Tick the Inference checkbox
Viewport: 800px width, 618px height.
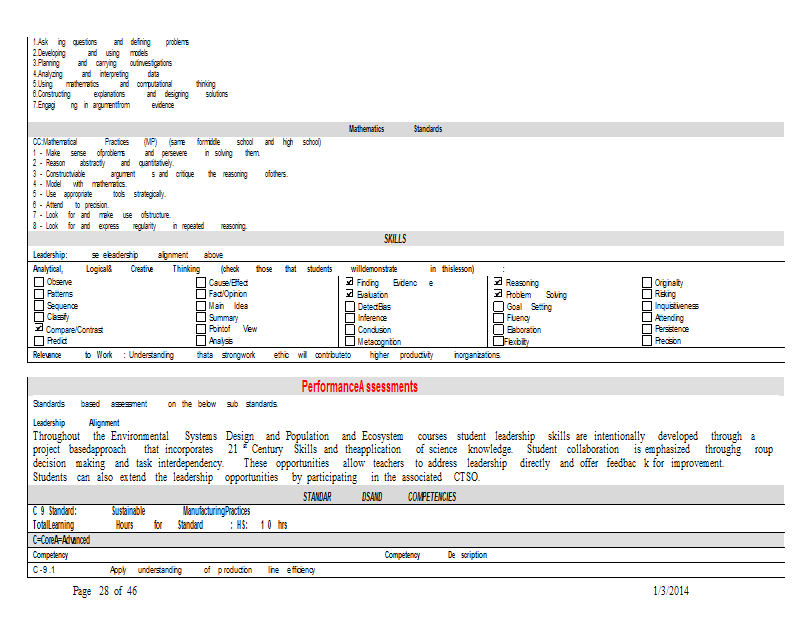pyautogui.click(x=350, y=317)
